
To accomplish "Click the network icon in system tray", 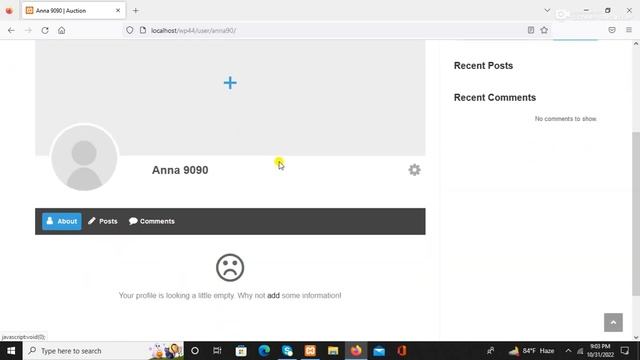I will (x=580, y=351).
